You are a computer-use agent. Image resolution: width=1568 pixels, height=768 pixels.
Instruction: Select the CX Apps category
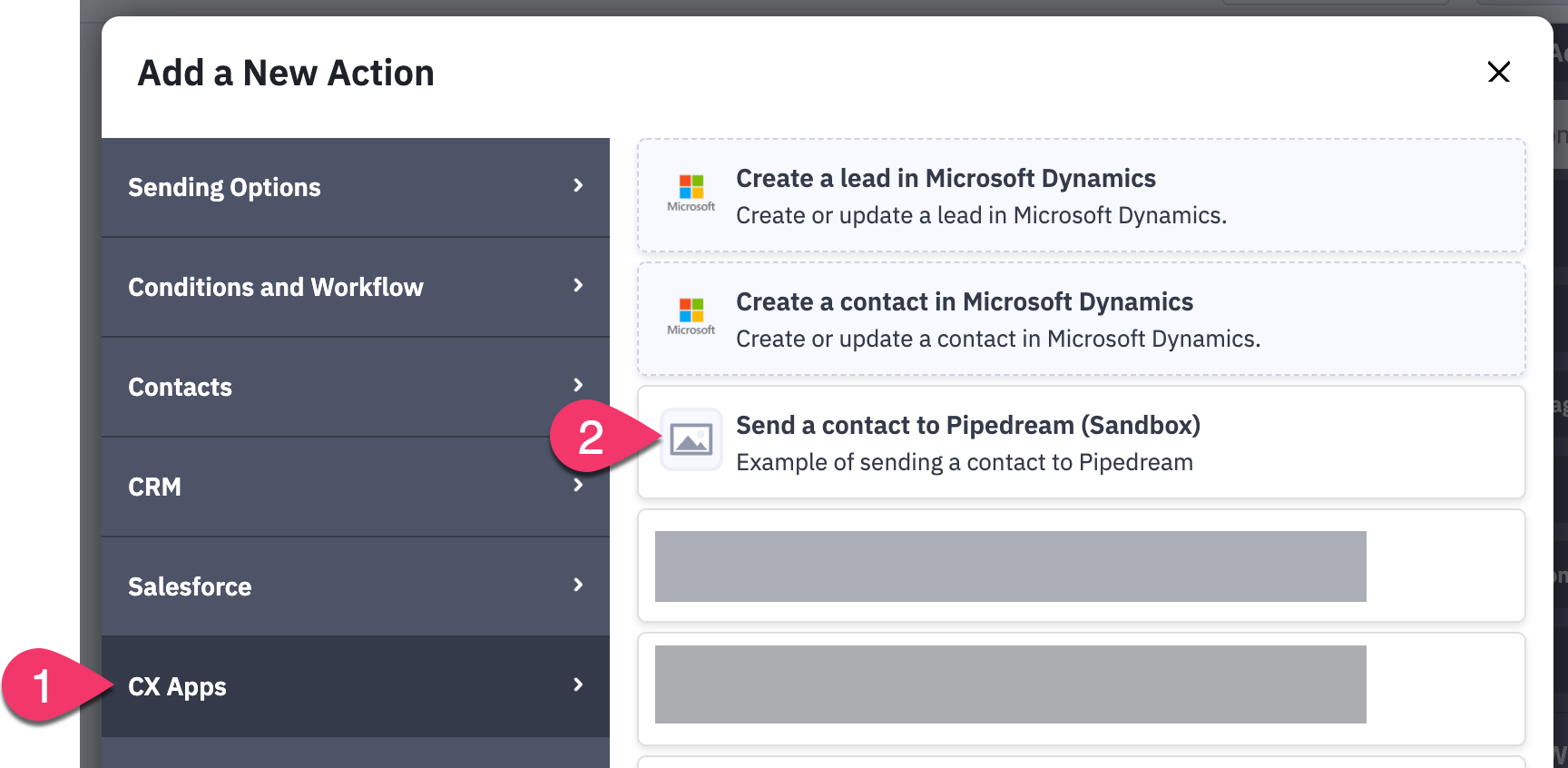(x=356, y=686)
